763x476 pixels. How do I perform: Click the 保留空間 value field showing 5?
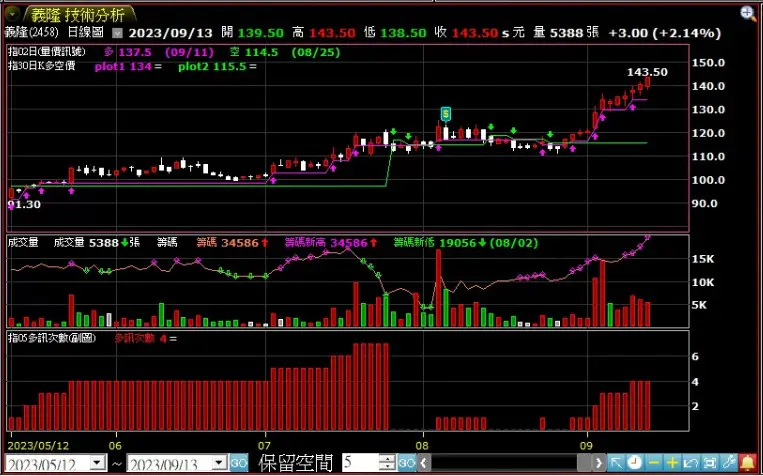coord(361,463)
